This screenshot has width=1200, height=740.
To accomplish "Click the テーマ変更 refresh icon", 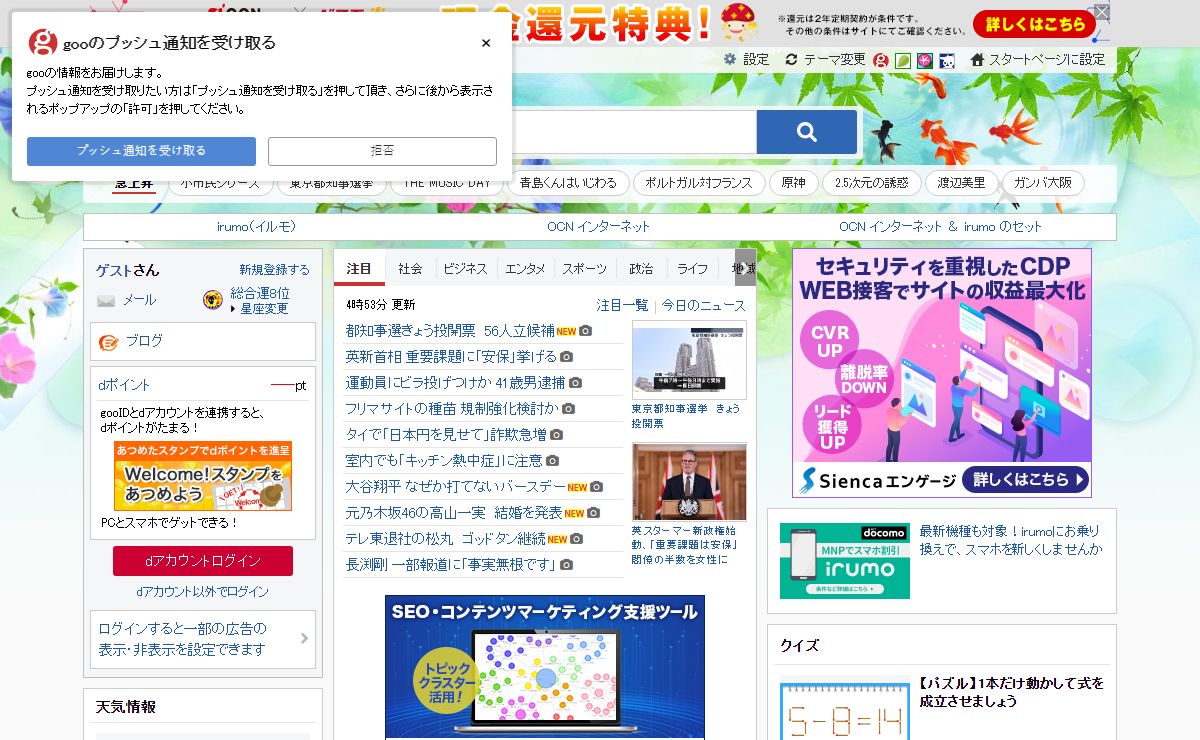I will pos(791,60).
